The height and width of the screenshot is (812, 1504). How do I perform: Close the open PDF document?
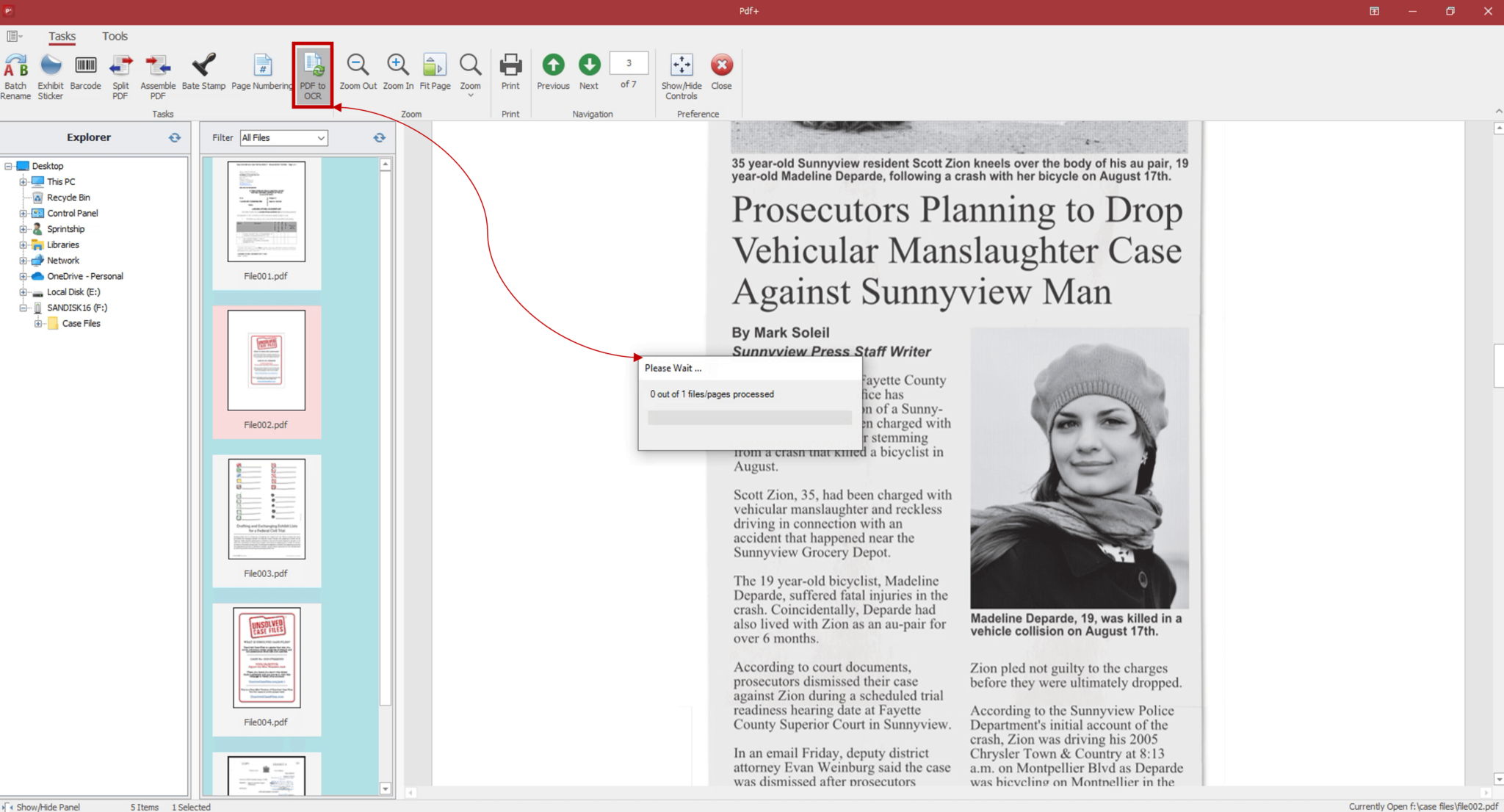pyautogui.click(x=721, y=72)
